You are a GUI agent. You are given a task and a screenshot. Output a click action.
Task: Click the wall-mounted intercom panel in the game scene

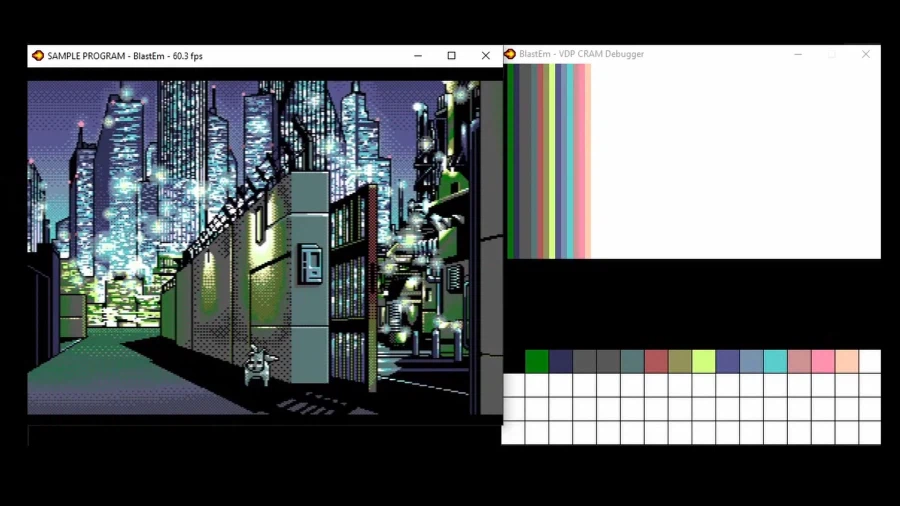tap(310, 264)
